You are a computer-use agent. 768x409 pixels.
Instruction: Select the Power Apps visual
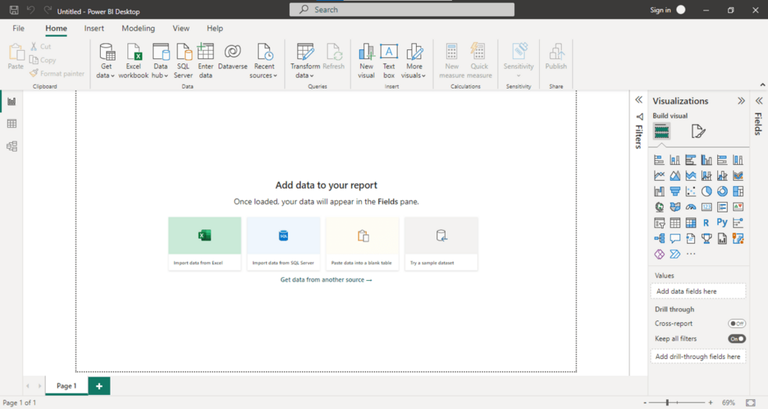click(x=659, y=254)
